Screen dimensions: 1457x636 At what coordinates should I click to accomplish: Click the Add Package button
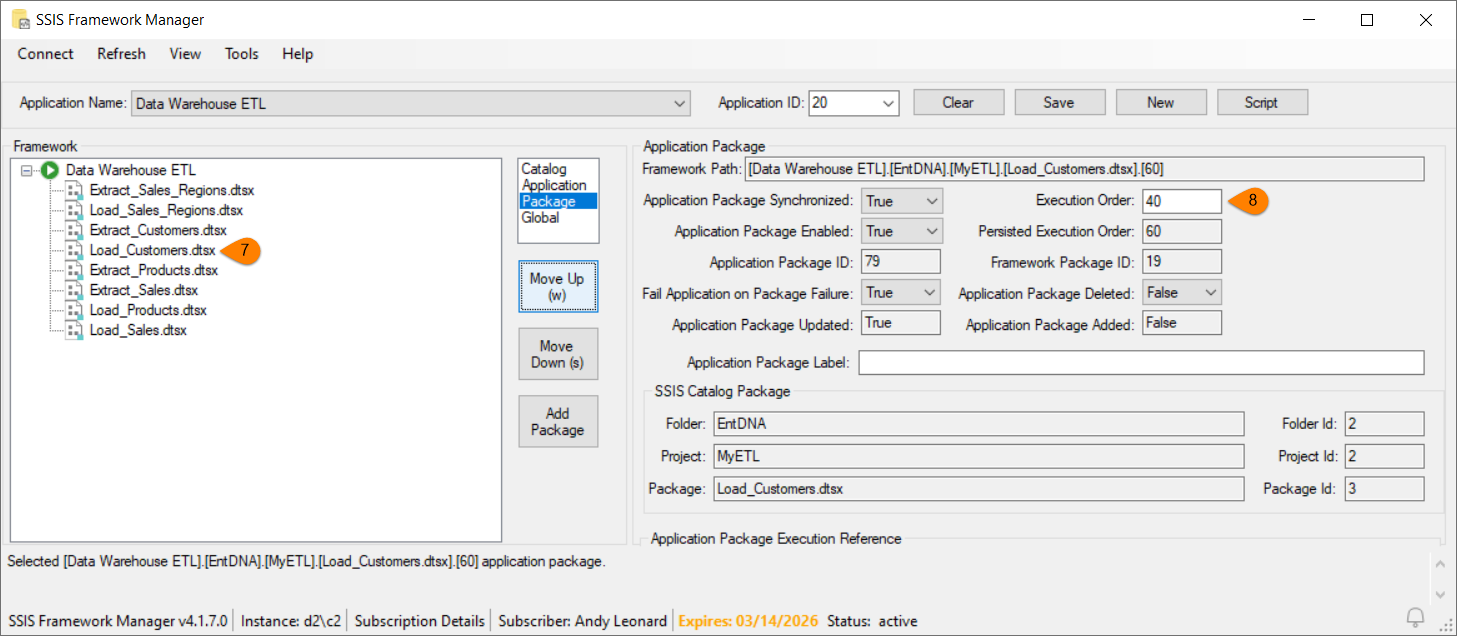557,421
